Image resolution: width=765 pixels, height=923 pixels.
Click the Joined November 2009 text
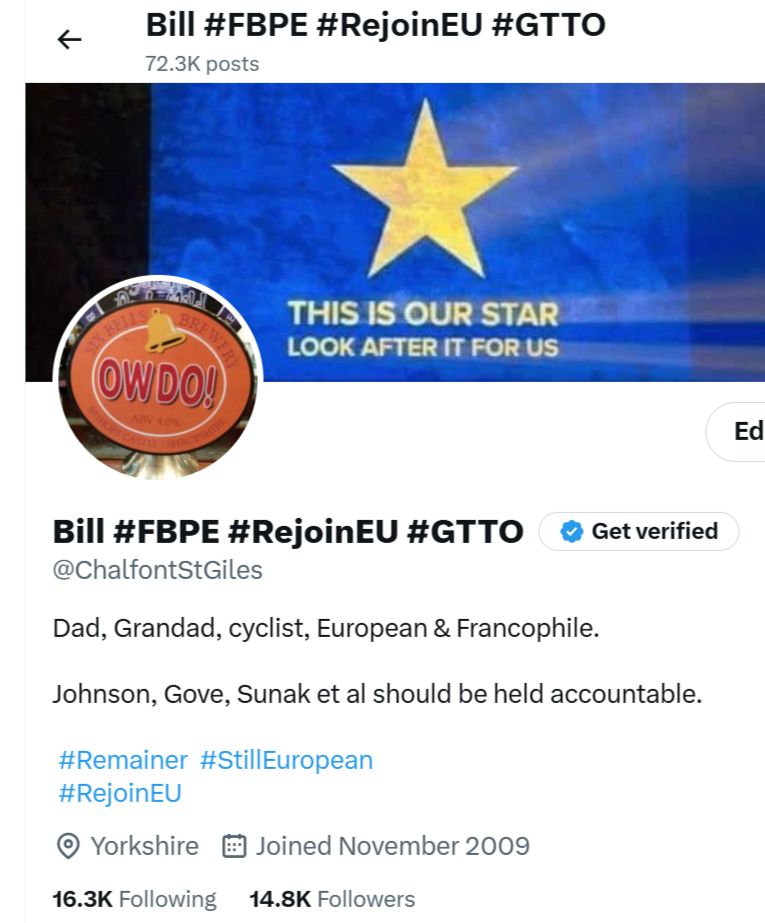(393, 846)
